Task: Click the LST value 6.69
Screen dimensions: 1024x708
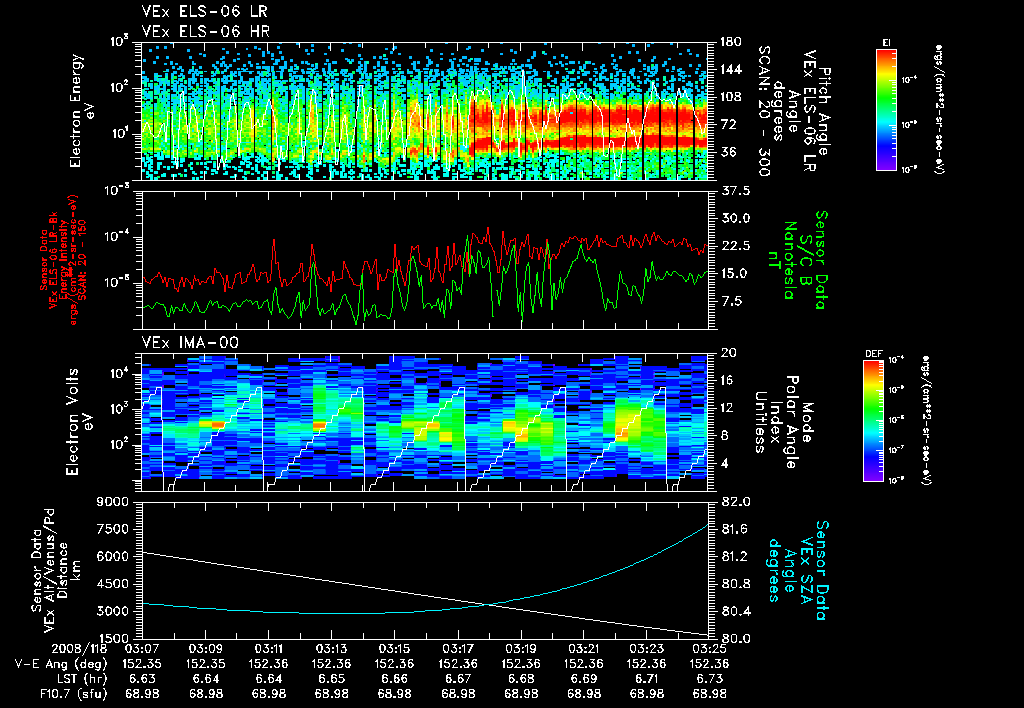Action: [584, 679]
